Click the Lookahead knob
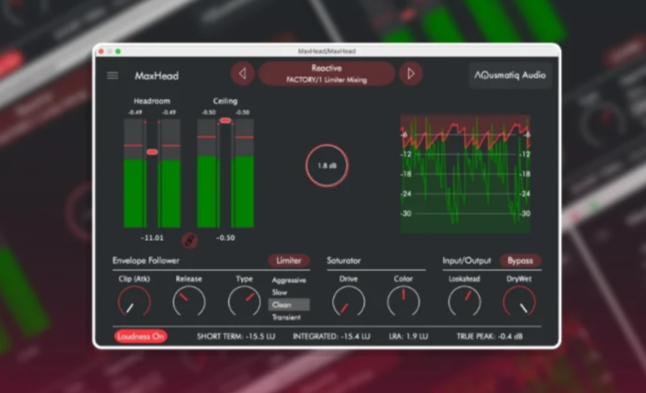The image size is (646, 393). coord(464,301)
